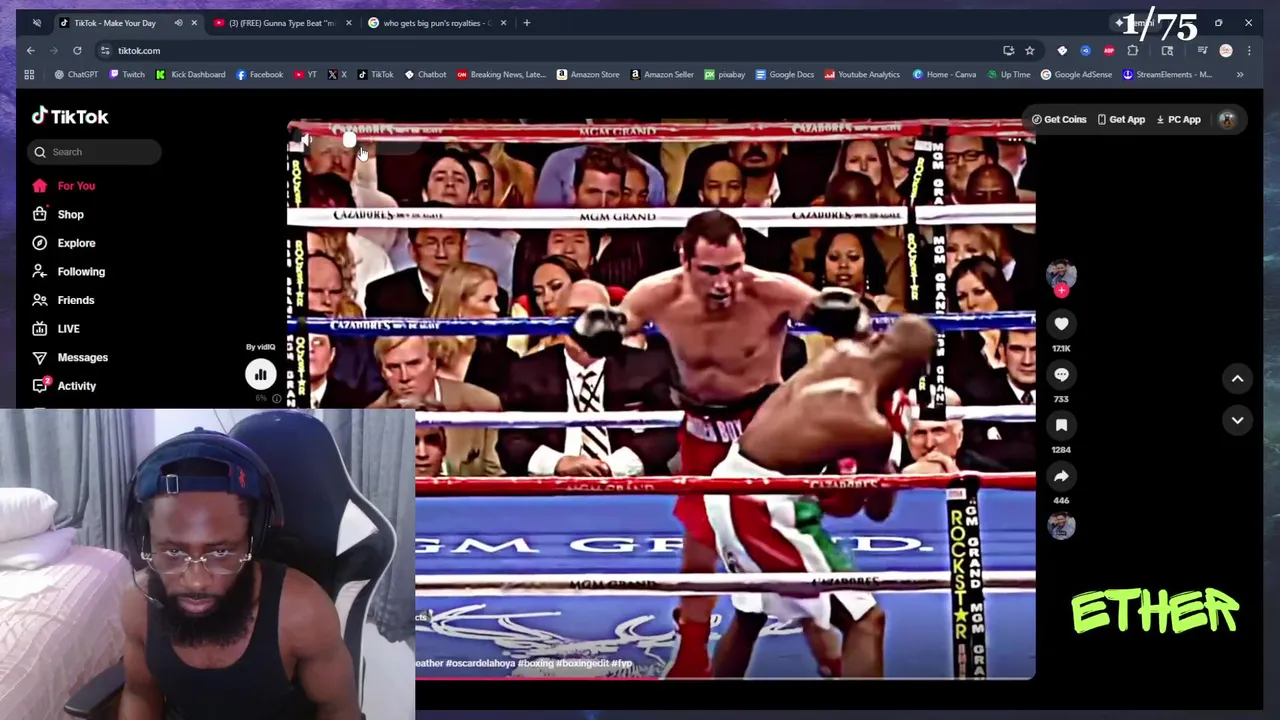Go to the previous video
This screenshot has height=720, width=1280.
click(x=1237, y=378)
